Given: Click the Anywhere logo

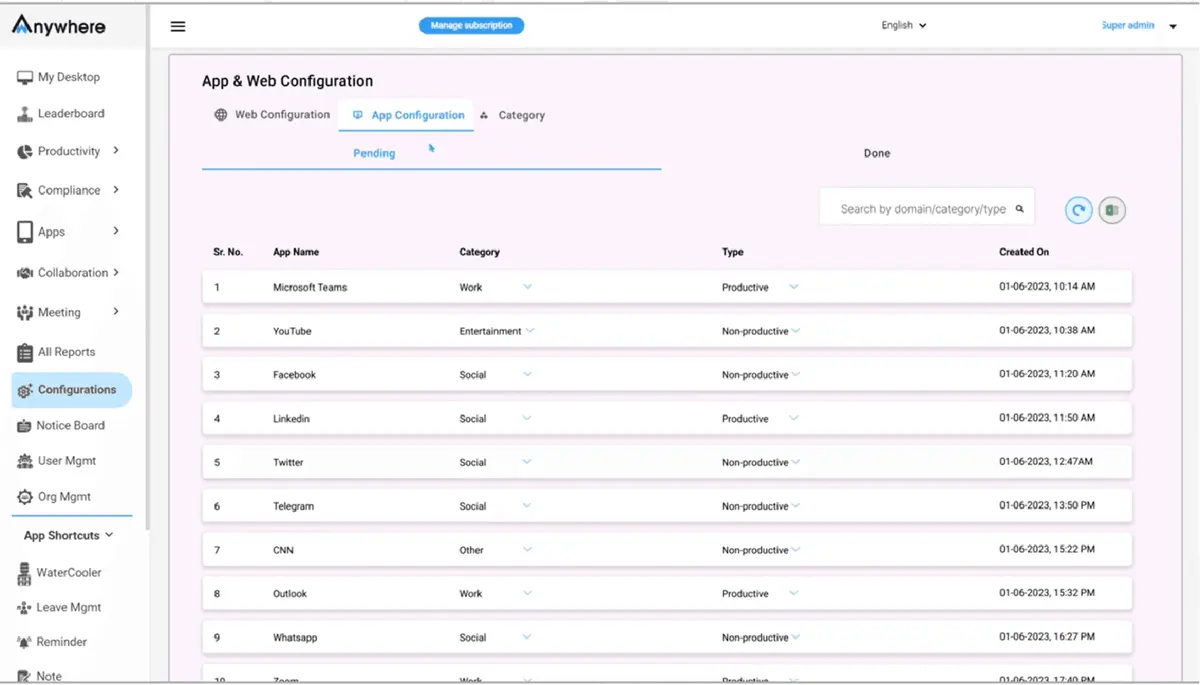Looking at the screenshot, I should [x=59, y=25].
